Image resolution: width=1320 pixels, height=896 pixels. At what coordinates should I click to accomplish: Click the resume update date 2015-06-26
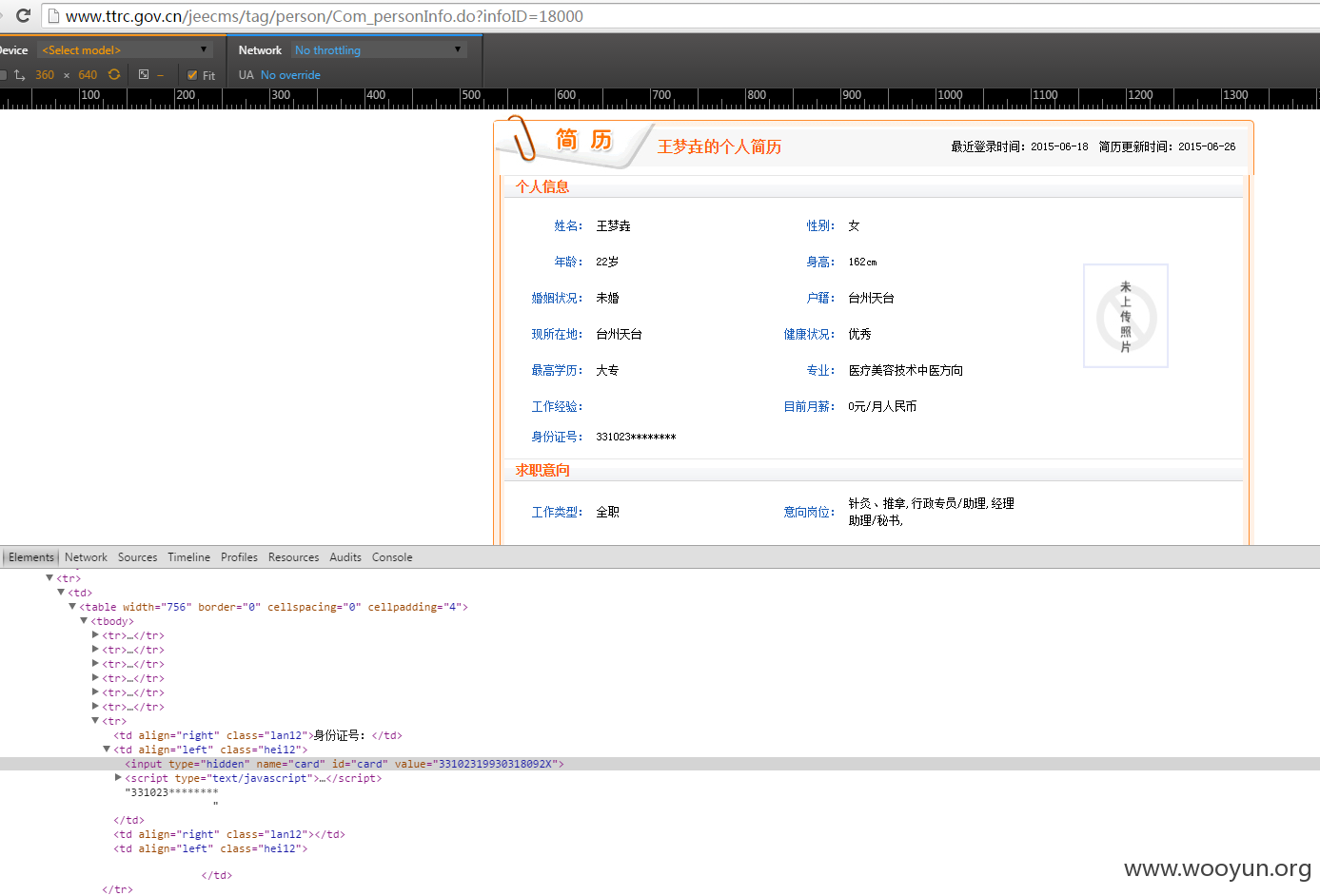[x=1207, y=146]
